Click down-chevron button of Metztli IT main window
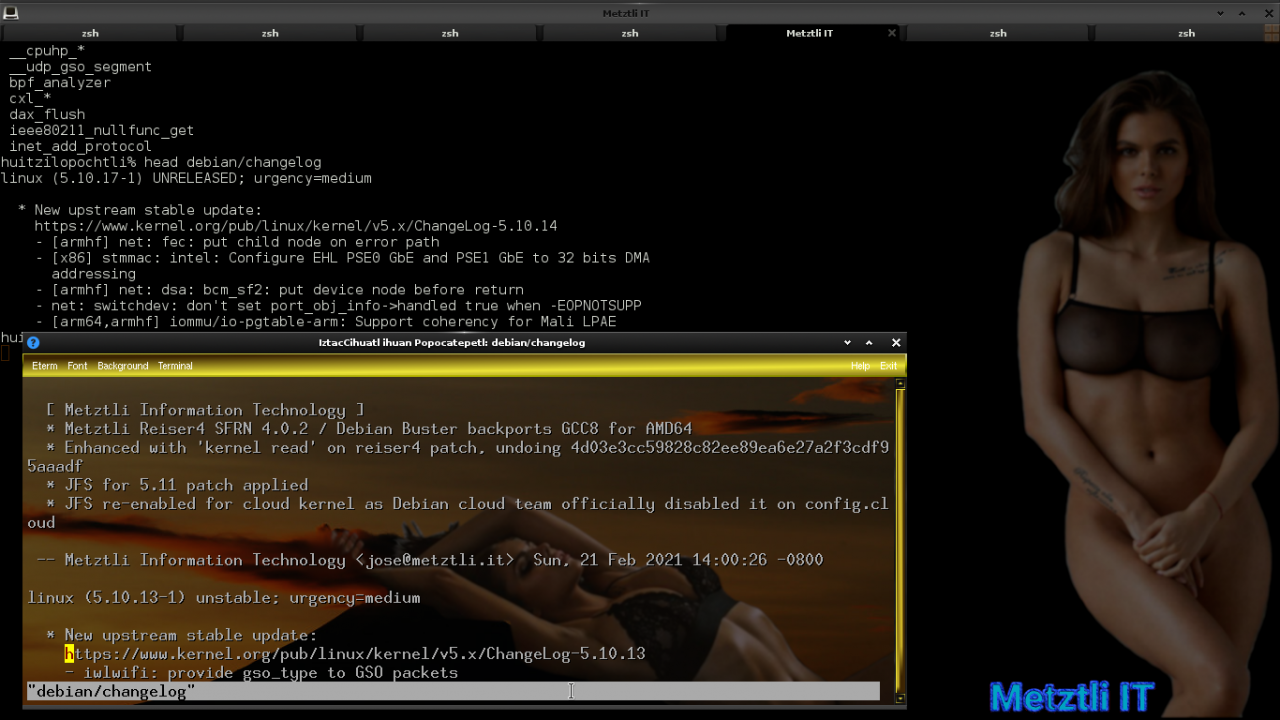 point(1220,13)
